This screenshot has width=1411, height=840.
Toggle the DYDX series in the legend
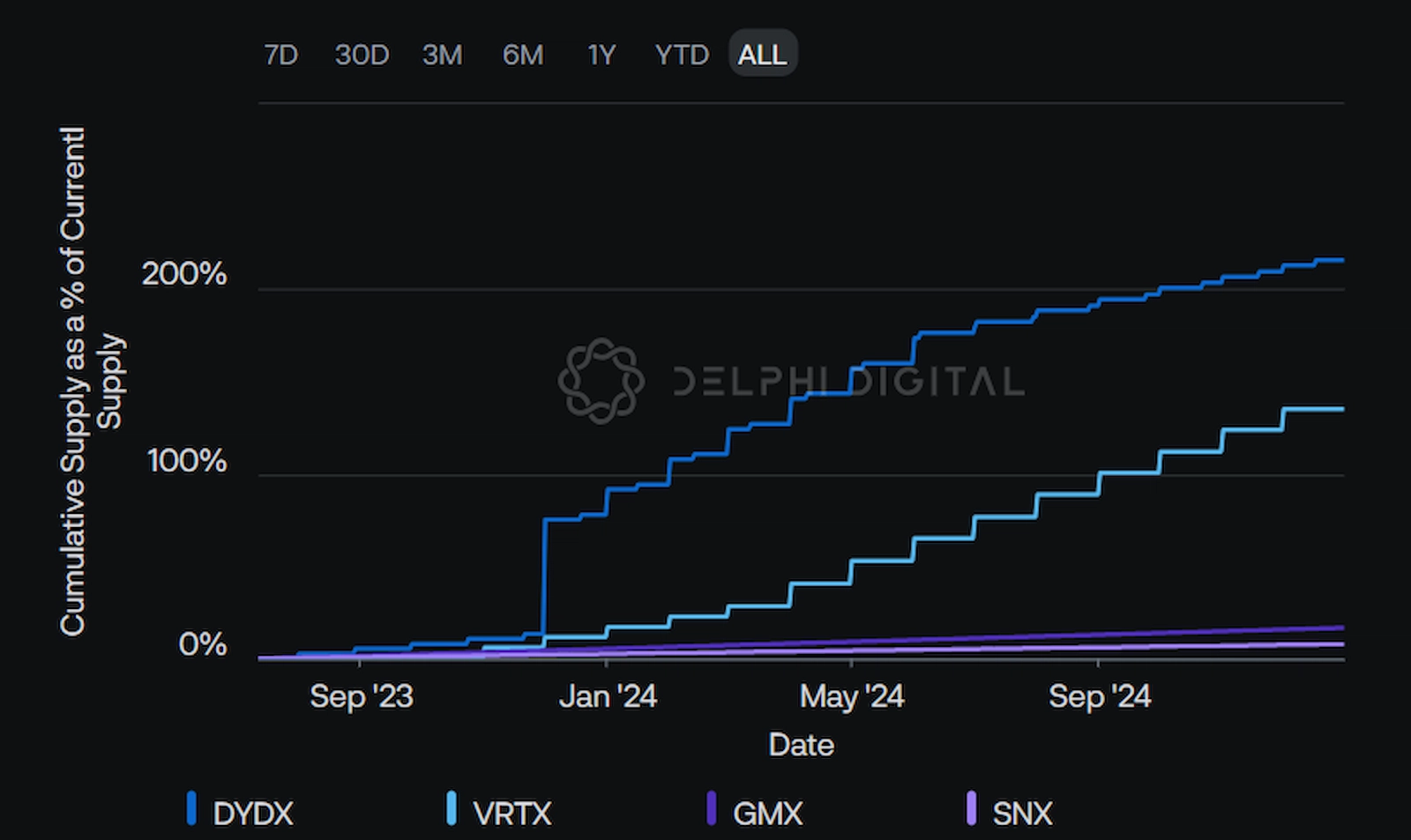253,811
